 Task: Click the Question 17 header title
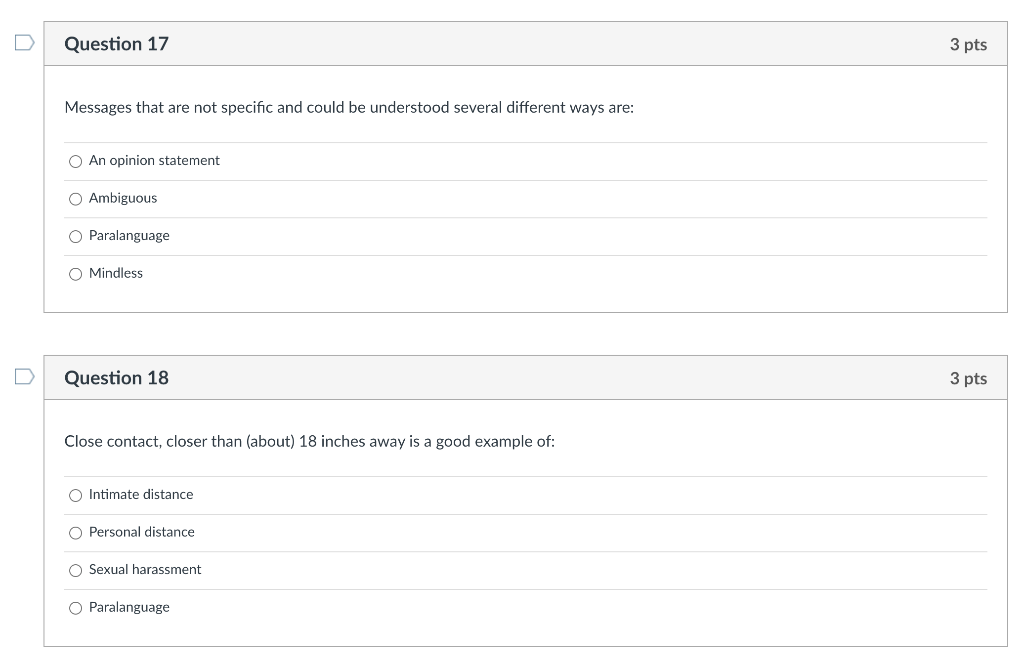click(116, 44)
